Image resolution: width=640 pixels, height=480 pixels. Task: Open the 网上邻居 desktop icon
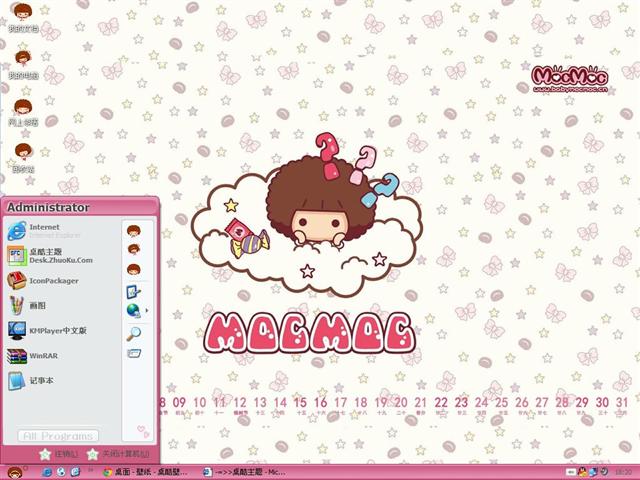click(23, 111)
